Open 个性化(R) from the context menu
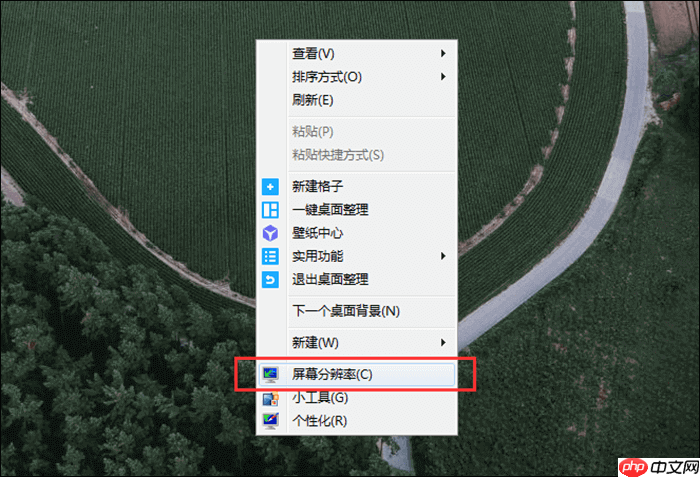Image resolution: width=700 pixels, height=477 pixels. (356, 421)
